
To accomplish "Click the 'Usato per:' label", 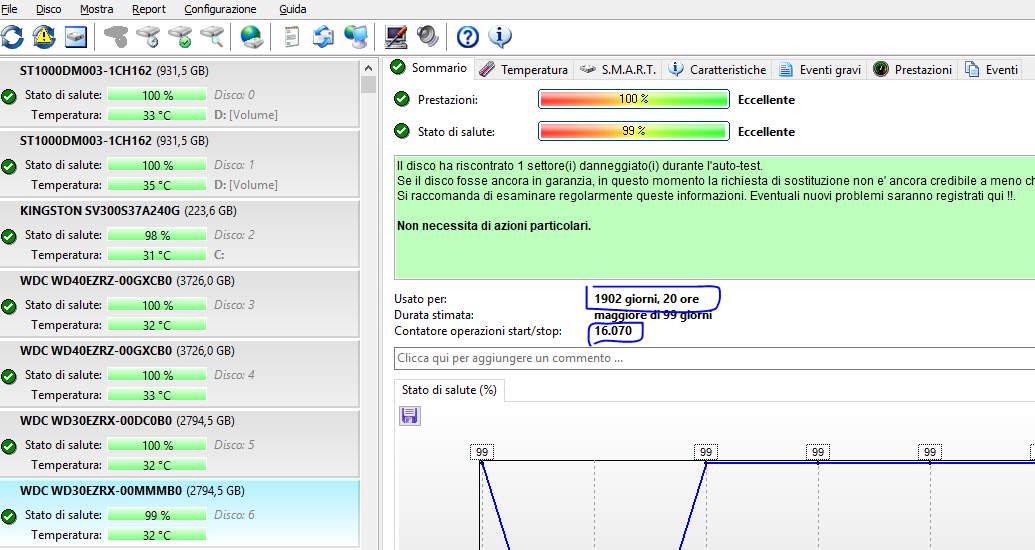I will coord(420,299).
